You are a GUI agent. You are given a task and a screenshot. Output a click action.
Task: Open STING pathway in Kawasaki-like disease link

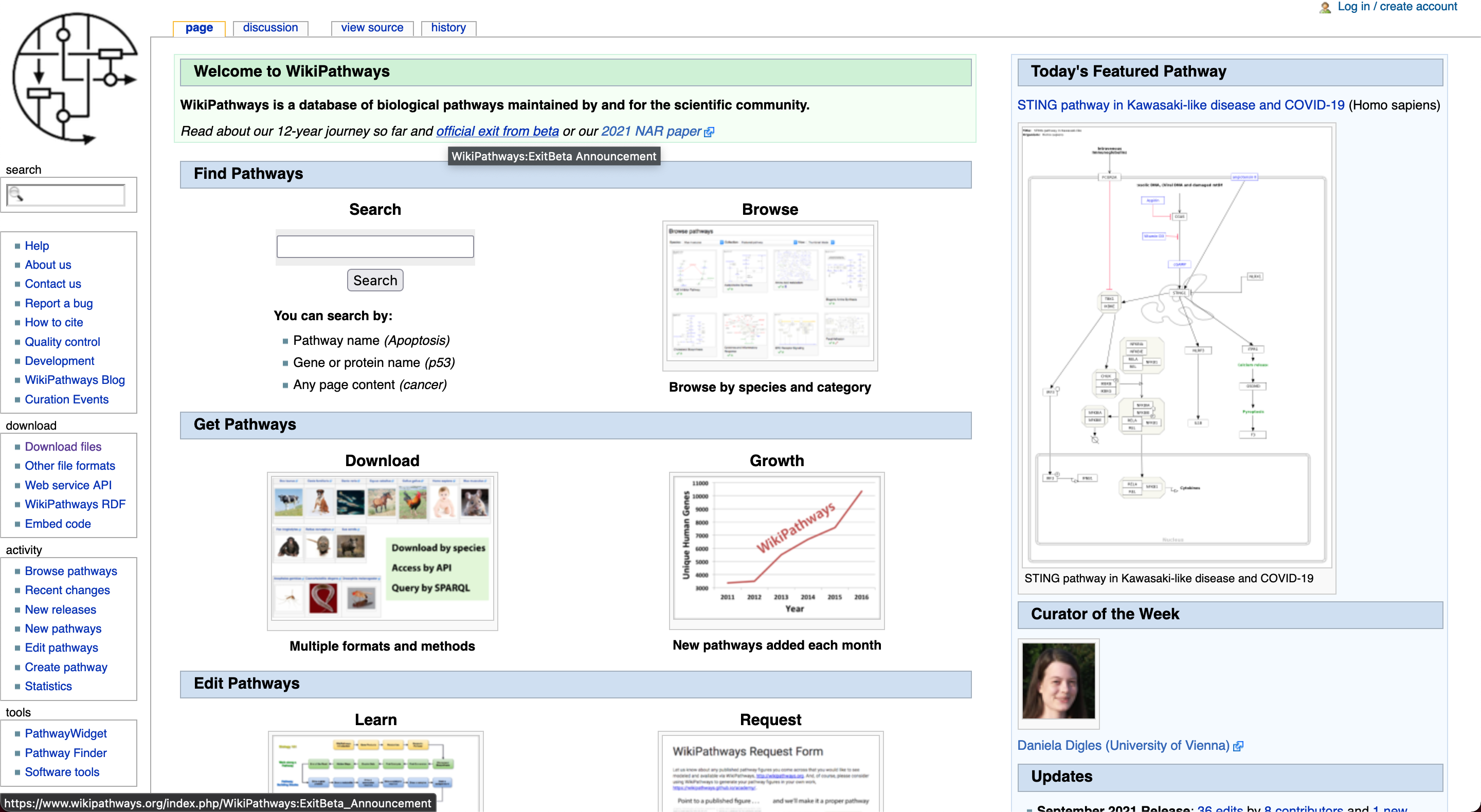coord(1181,105)
